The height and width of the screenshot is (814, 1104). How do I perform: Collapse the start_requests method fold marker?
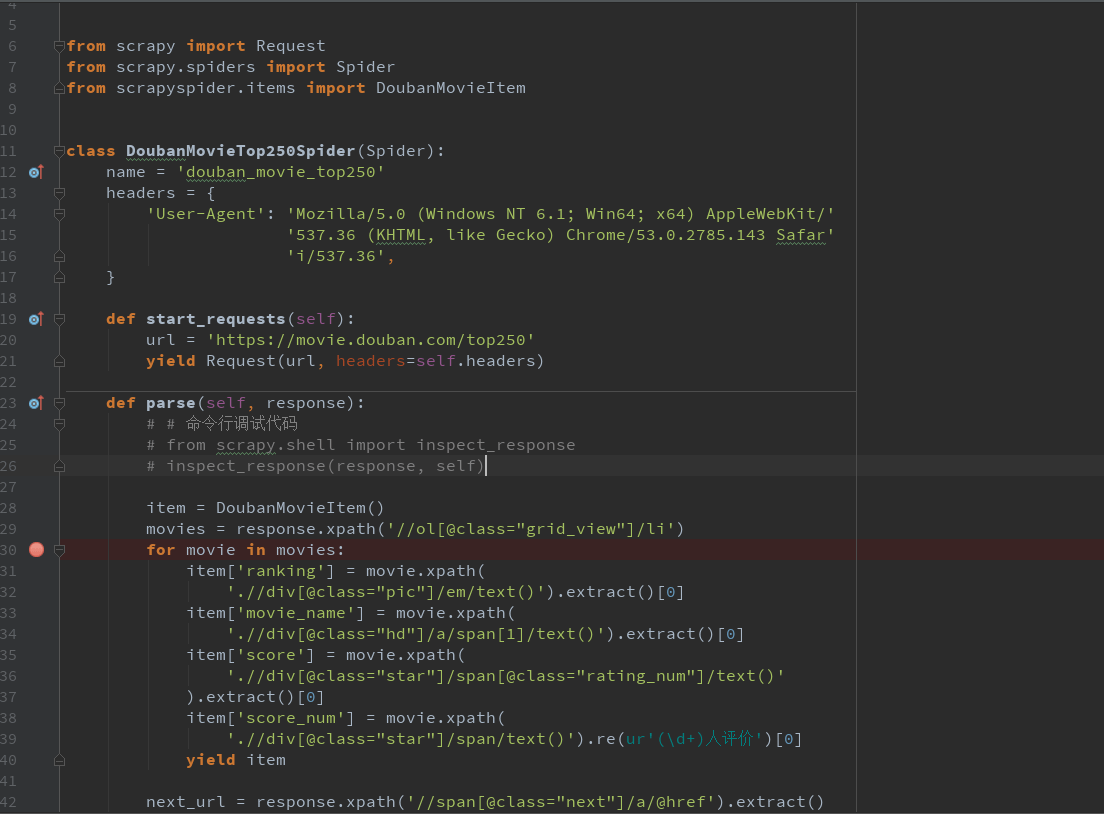click(60, 319)
